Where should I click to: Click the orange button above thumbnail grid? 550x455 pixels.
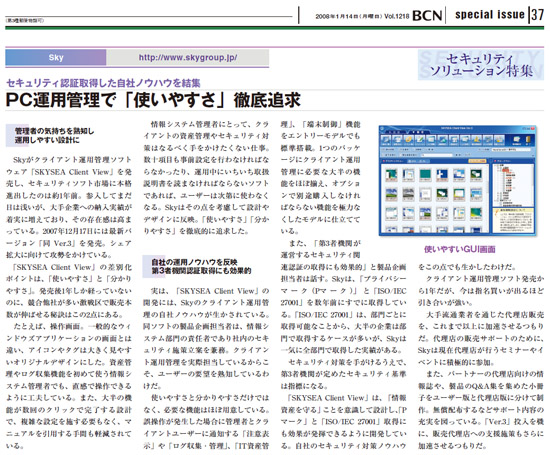click(x=477, y=161)
